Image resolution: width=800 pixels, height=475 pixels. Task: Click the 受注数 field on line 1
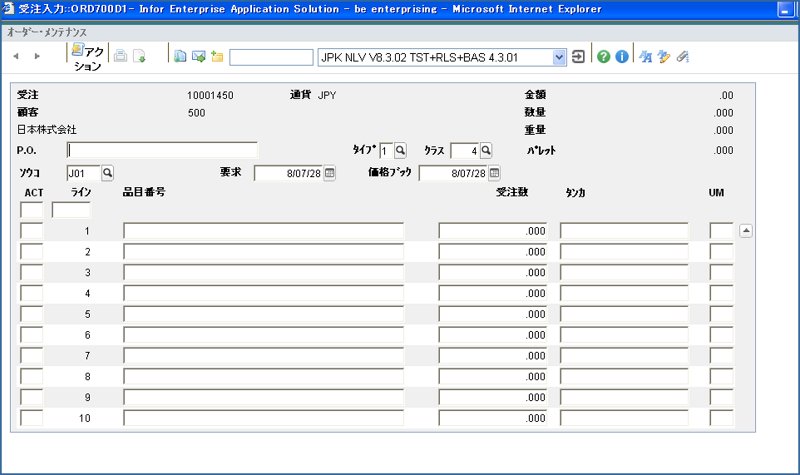493,231
